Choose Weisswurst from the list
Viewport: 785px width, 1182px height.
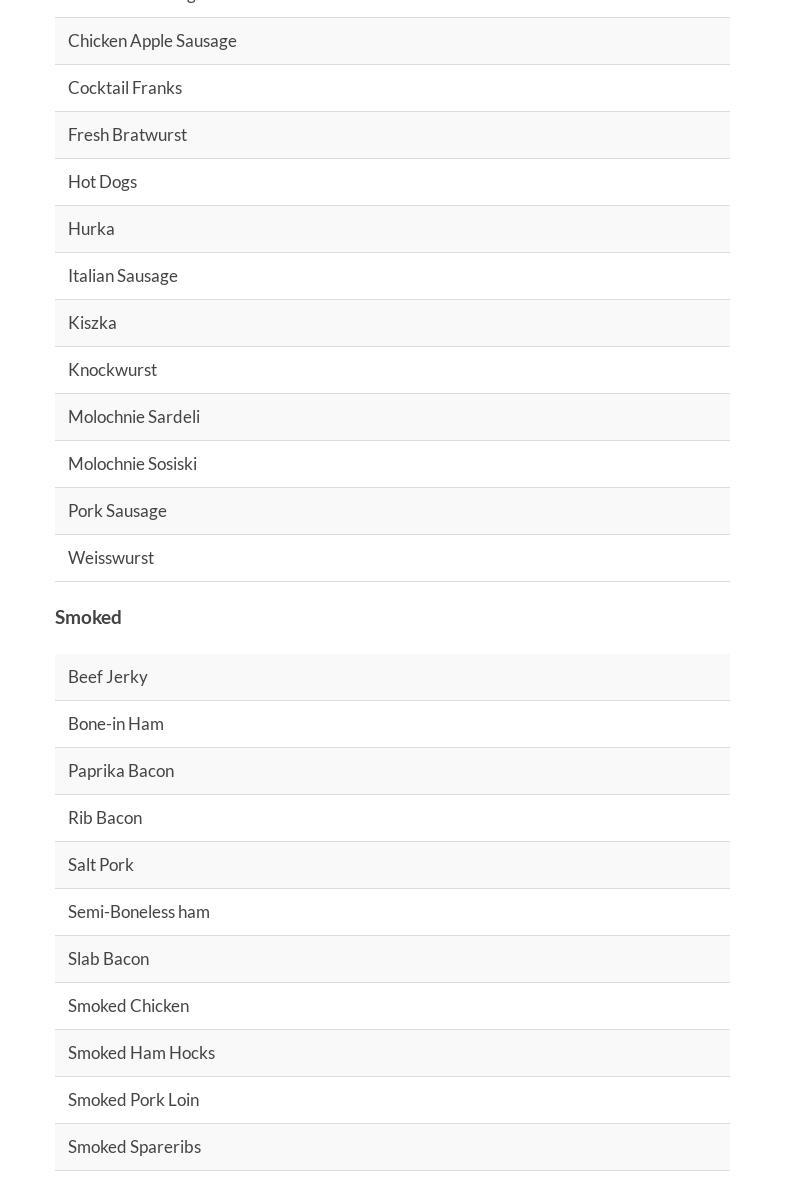pos(111,558)
